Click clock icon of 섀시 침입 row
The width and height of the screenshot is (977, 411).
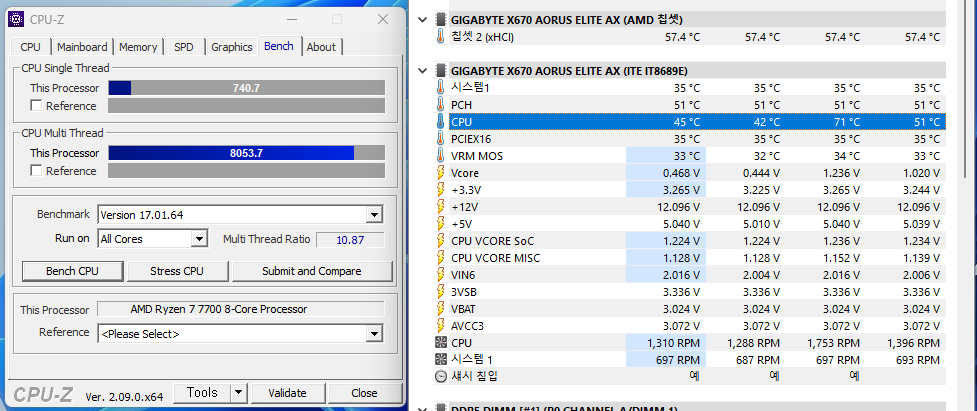point(441,376)
